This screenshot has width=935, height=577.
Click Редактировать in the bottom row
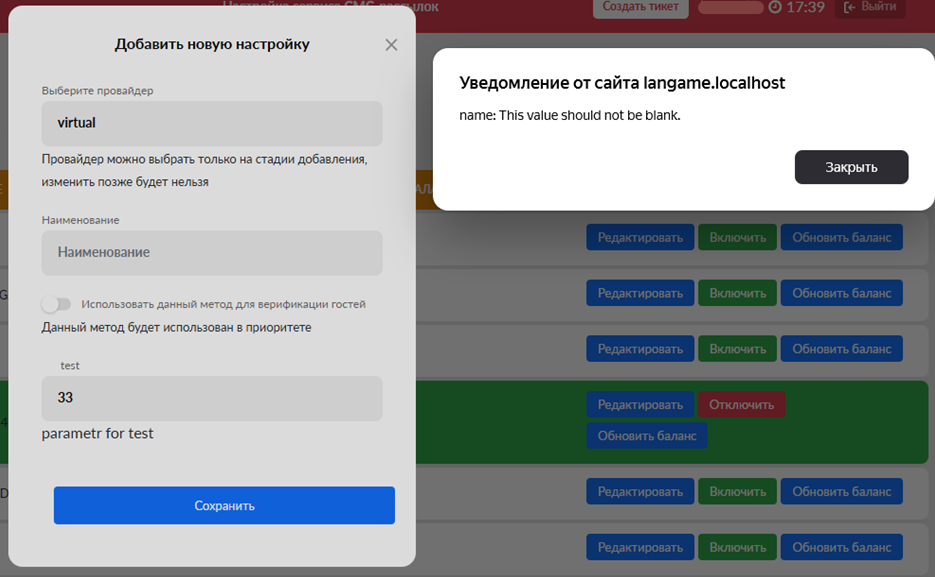(640, 547)
